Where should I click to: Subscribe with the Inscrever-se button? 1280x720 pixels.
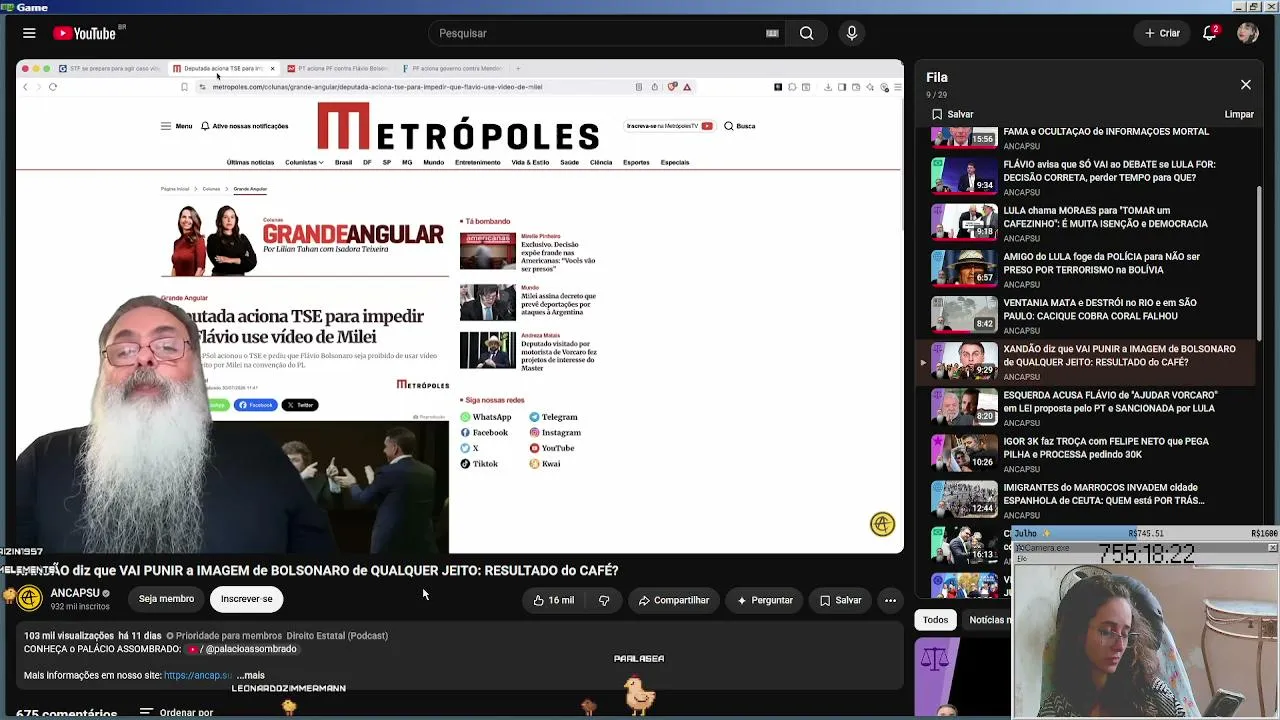pyautogui.click(x=246, y=599)
